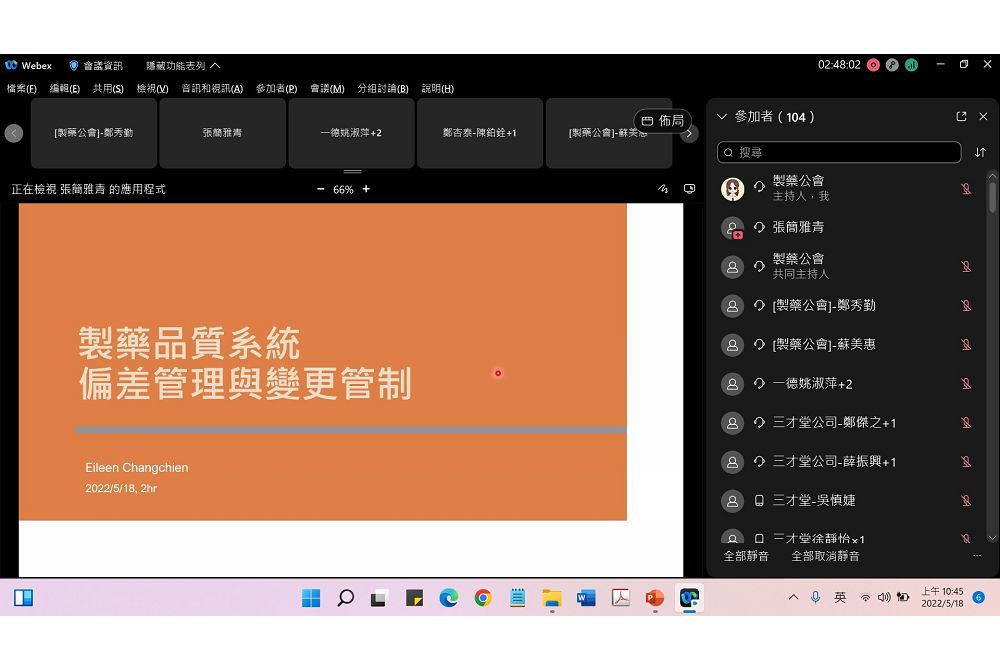The height and width of the screenshot is (670, 1000).
Task: Show hidden tray icons chevron
Action: point(793,597)
